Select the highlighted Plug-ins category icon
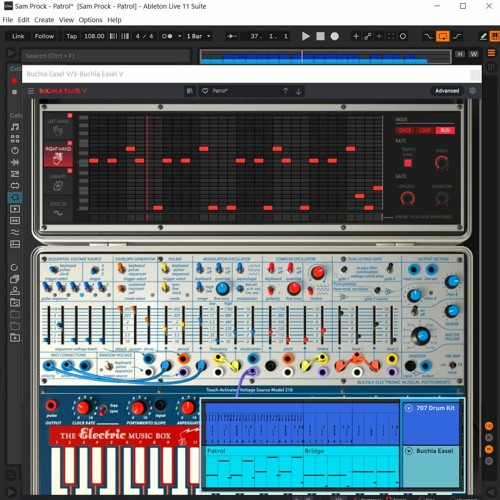 (15, 197)
